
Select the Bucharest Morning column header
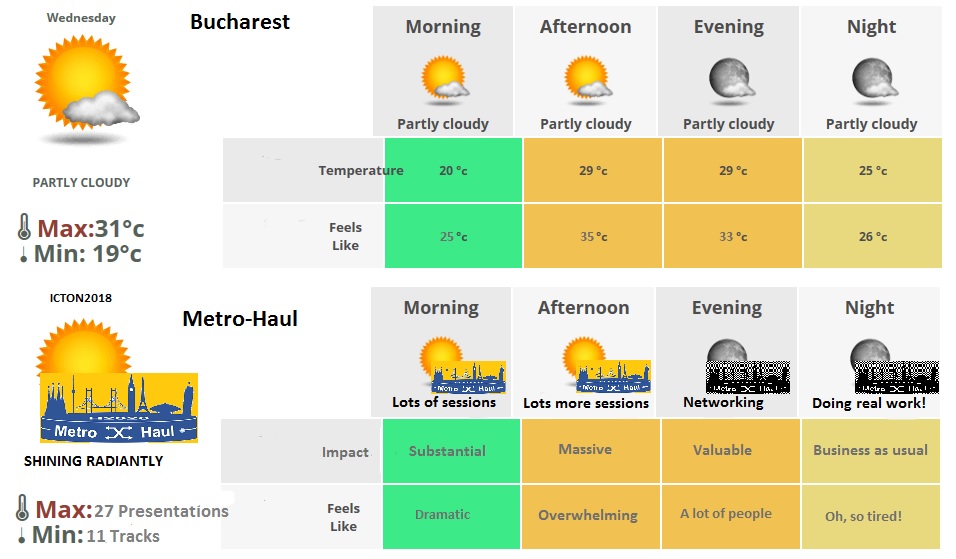click(443, 27)
